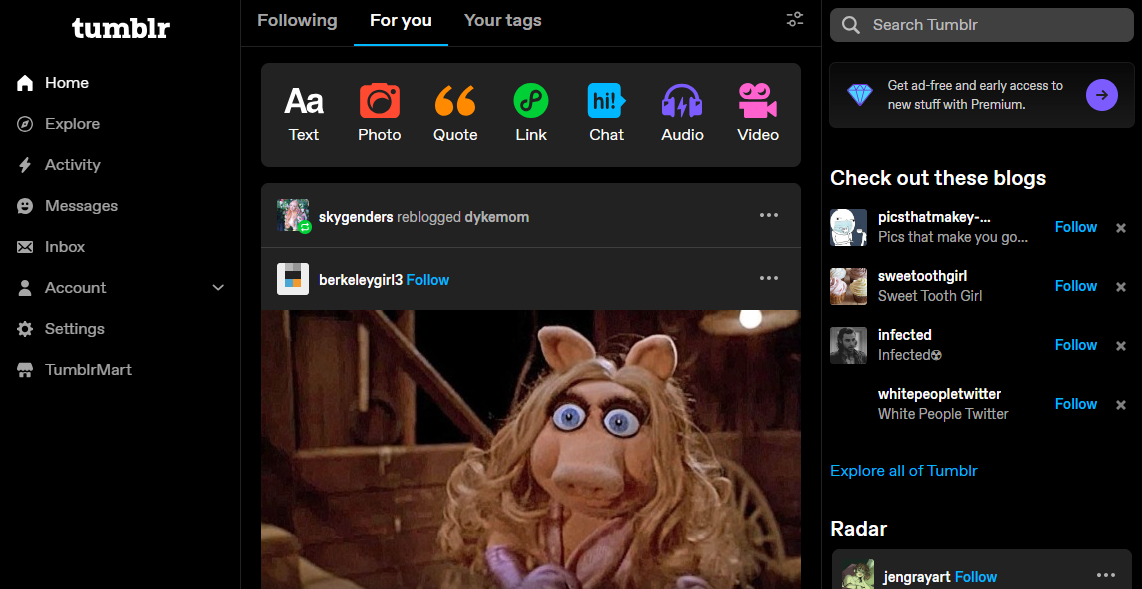This screenshot has height=589, width=1142.
Task: Click the dykemom username
Action: [x=497, y=217]
